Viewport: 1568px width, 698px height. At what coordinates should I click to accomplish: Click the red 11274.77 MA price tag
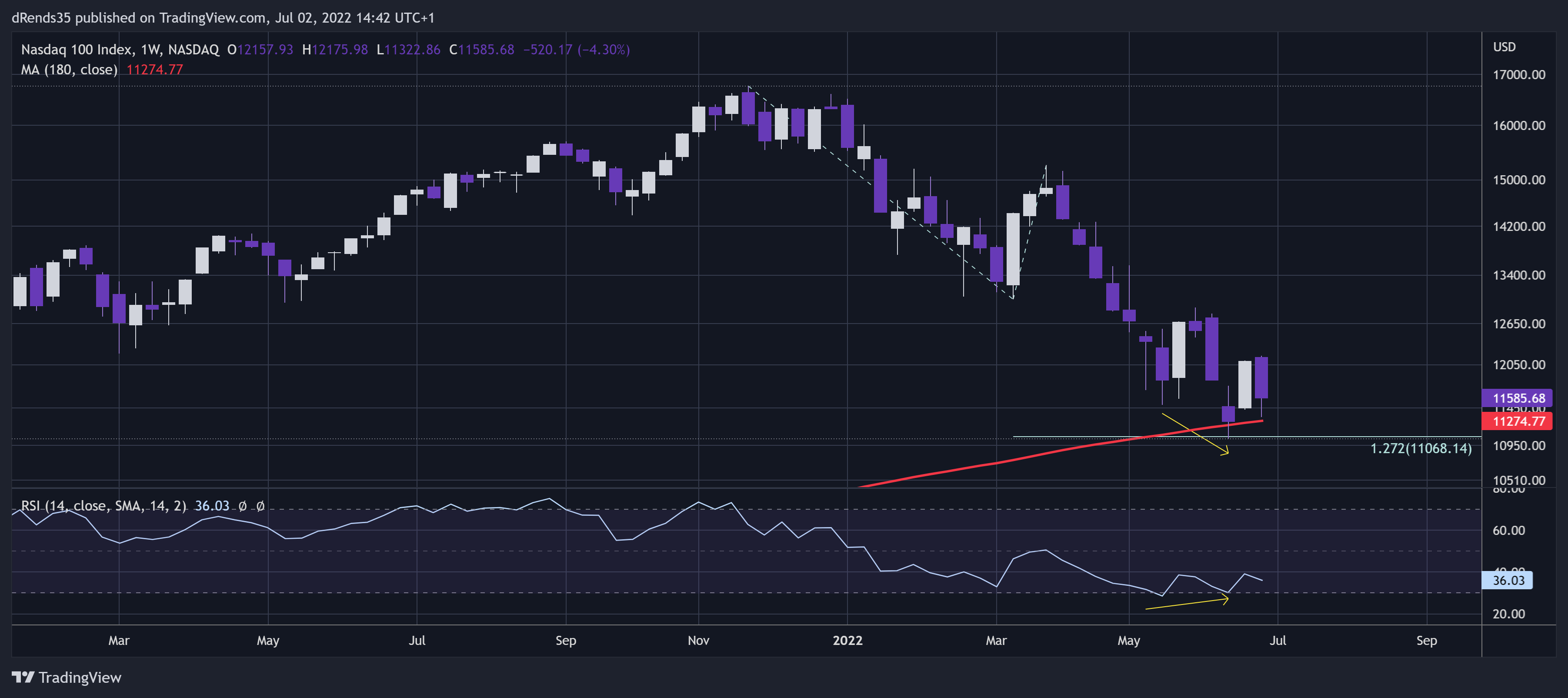coord(1517,421)
